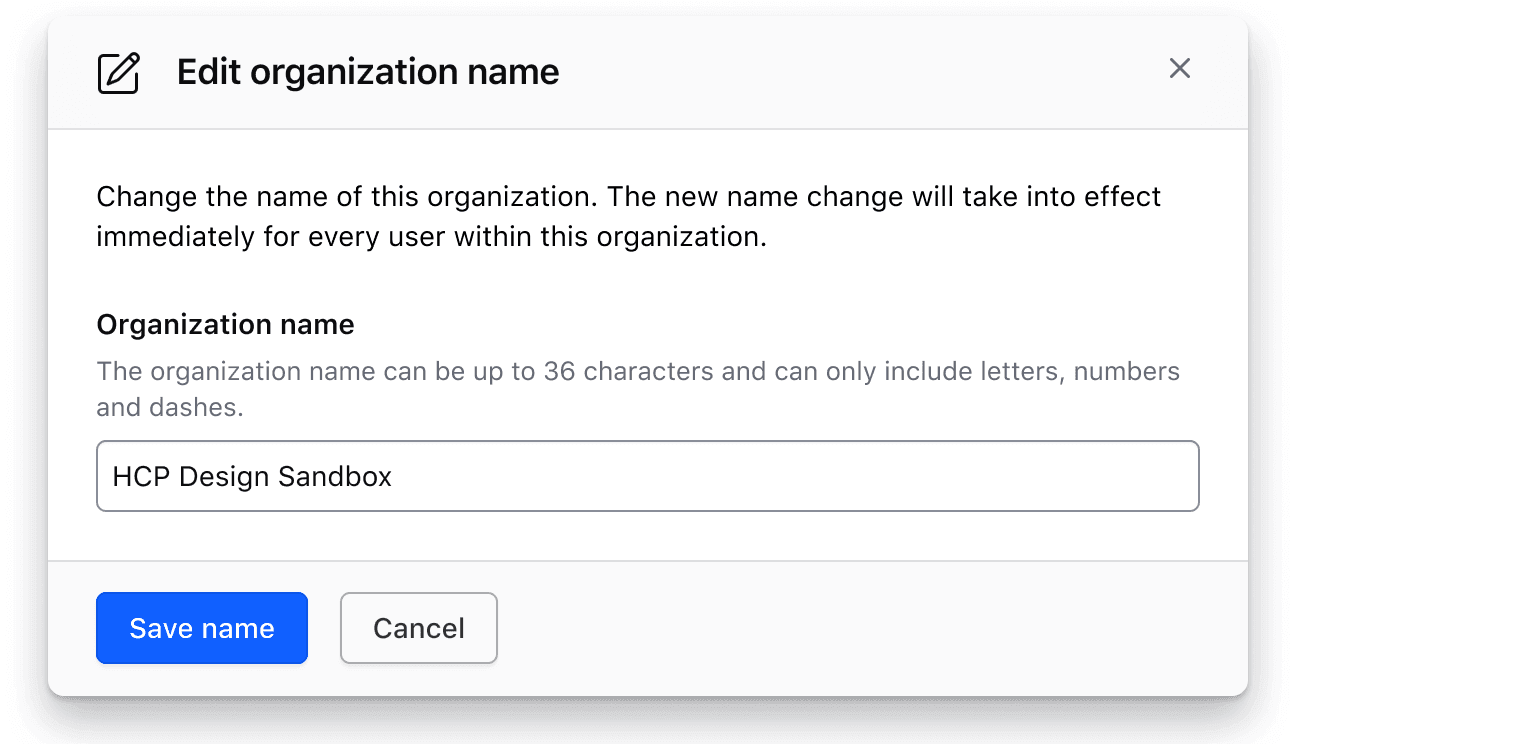Choose Cancel to abandon editing
Image resolution: width=1540 pixels, height=744 pixels.
tap(418, 628)
